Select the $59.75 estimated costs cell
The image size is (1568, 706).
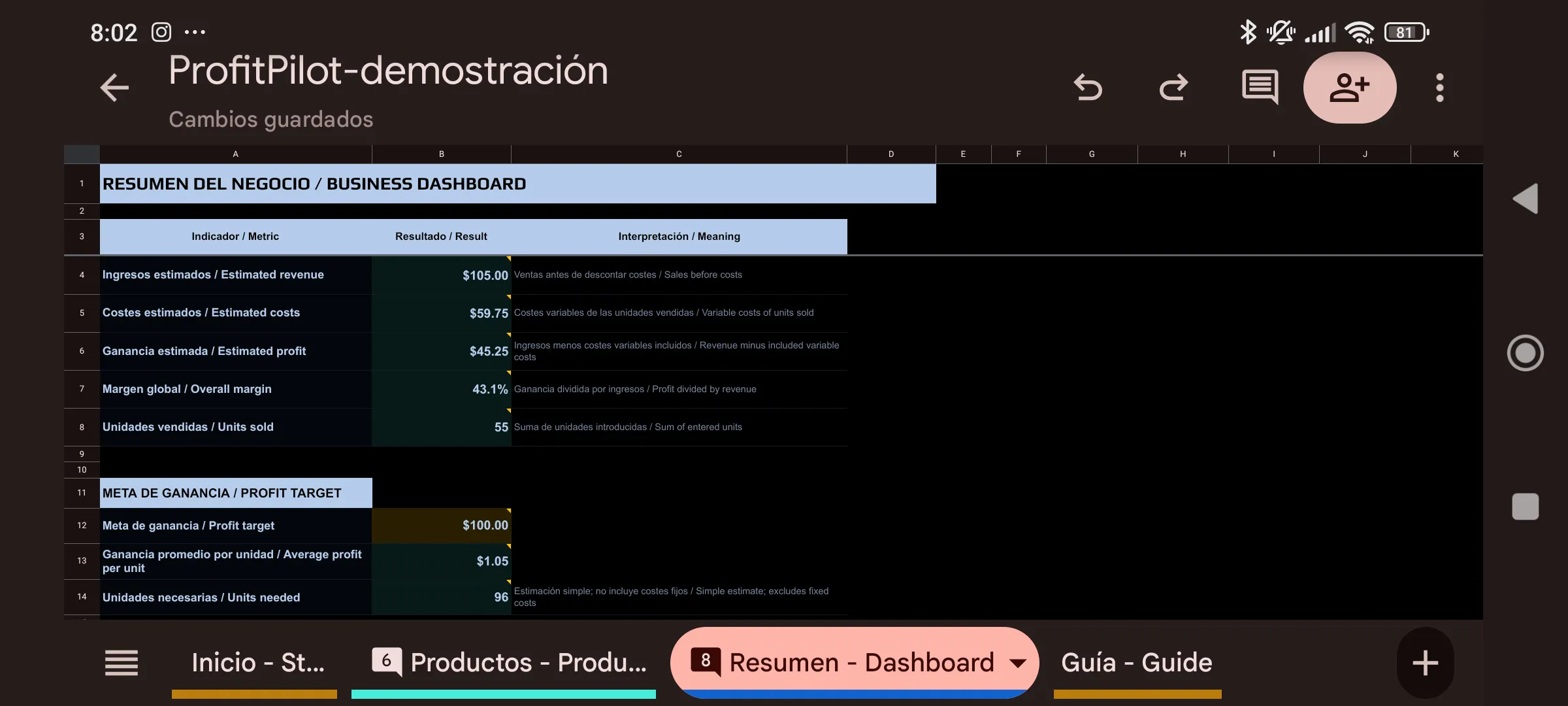pos(442,313)
